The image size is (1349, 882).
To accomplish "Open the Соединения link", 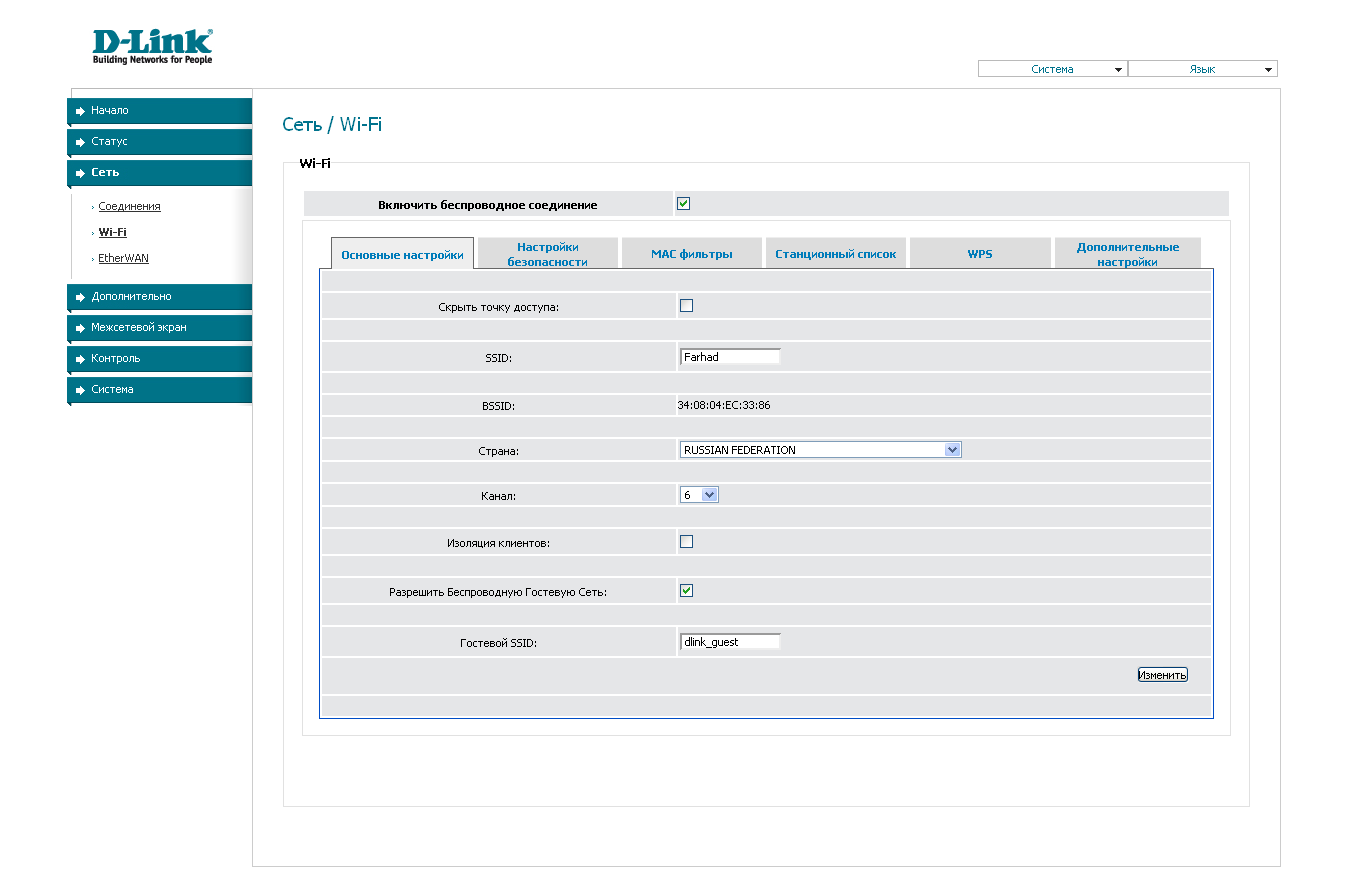I will point(129,206).
